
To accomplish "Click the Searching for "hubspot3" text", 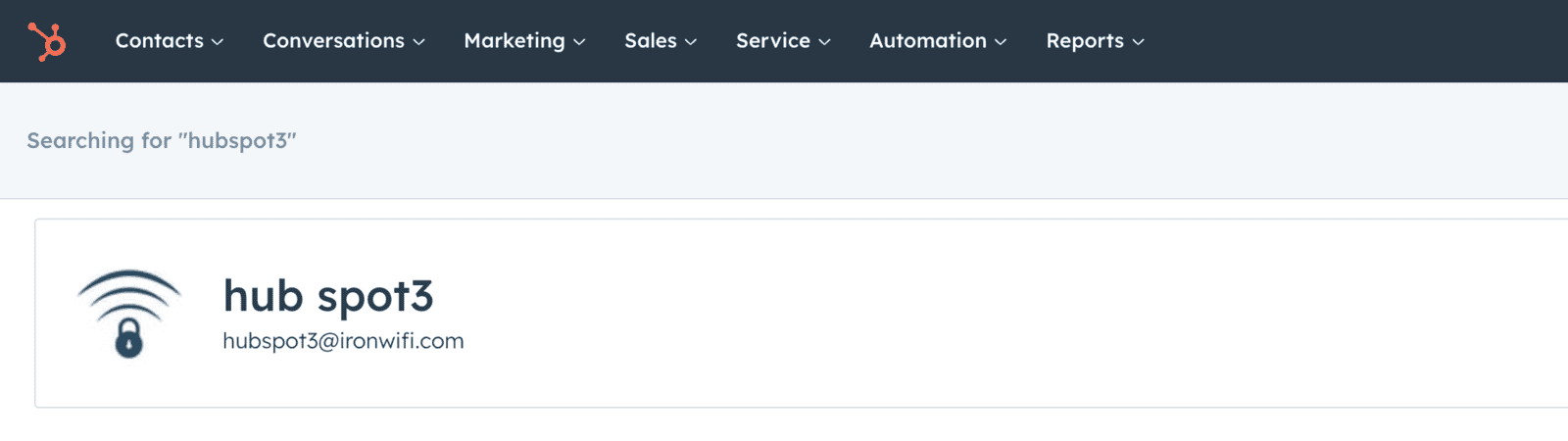I will (x=162, y=140).
